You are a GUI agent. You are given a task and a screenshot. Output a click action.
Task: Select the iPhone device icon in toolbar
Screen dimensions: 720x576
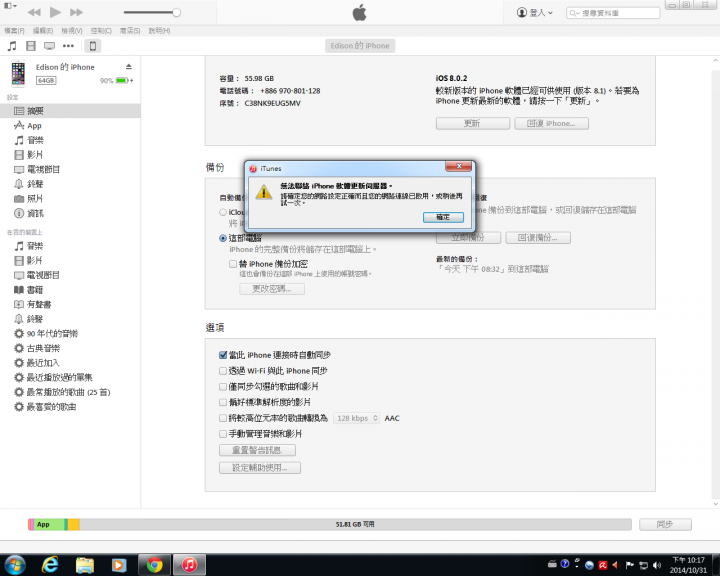tap(93, 46)
